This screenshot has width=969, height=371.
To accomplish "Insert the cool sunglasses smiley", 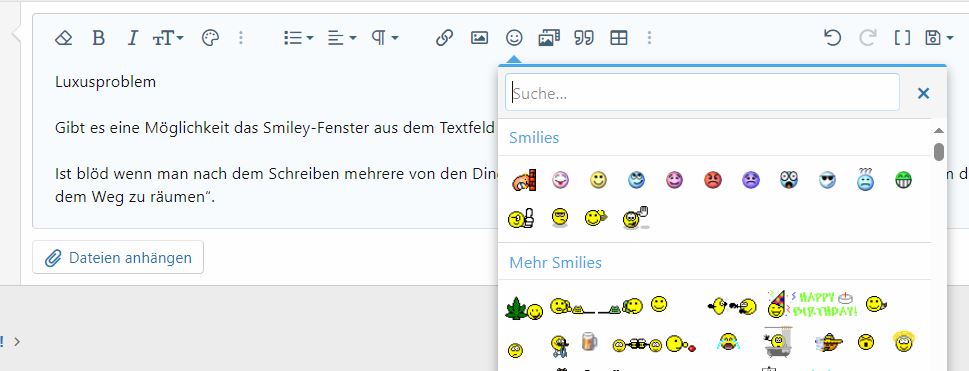I will (827, 181).
